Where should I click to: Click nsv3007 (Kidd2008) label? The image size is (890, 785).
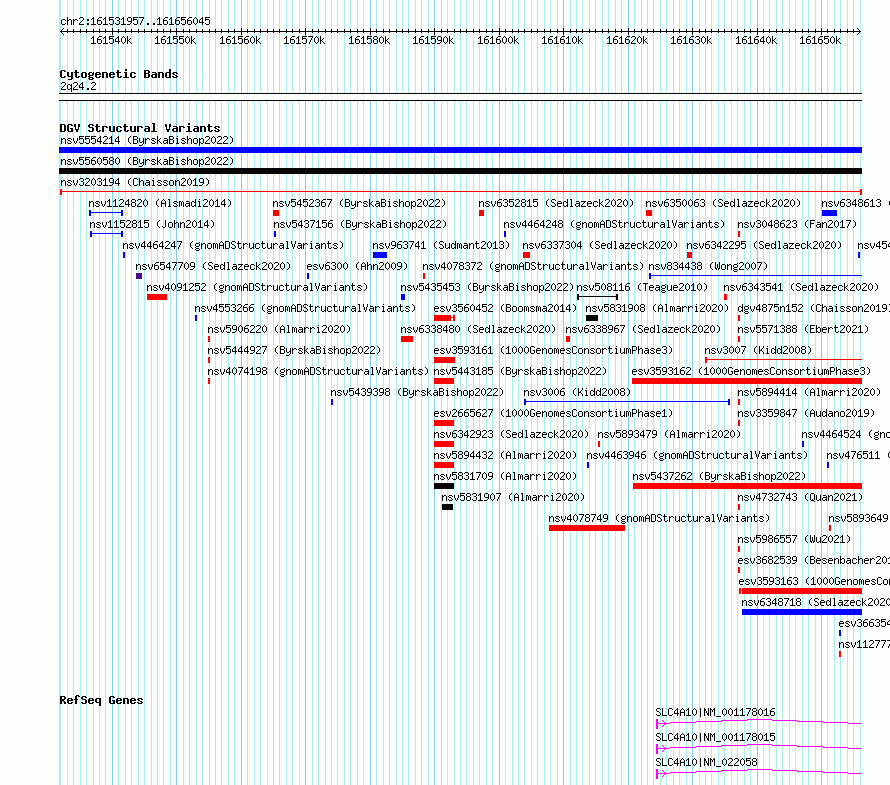point(758,350)
